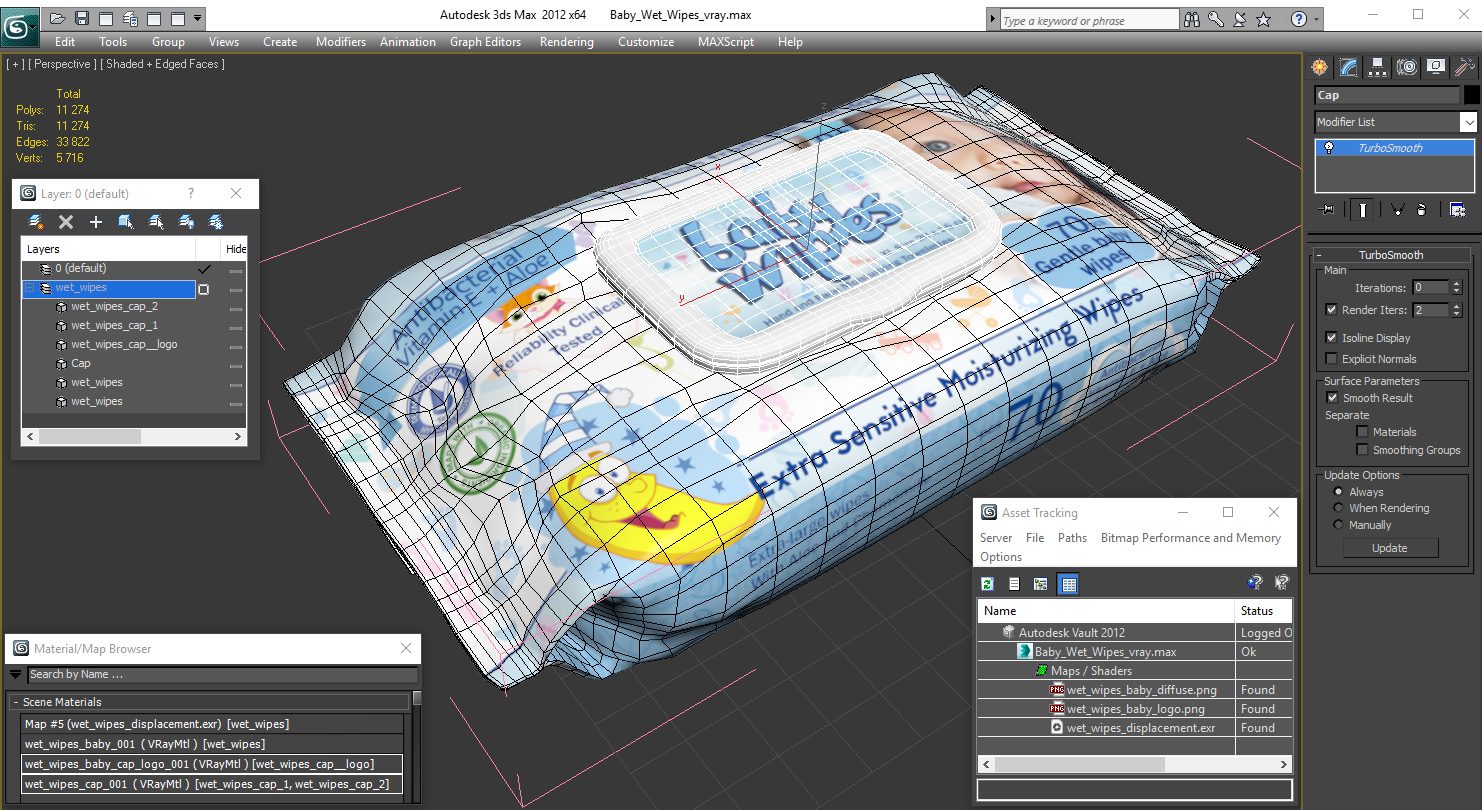
Task: Click the Subscription Center key icon
Action: pos(1216,19)
